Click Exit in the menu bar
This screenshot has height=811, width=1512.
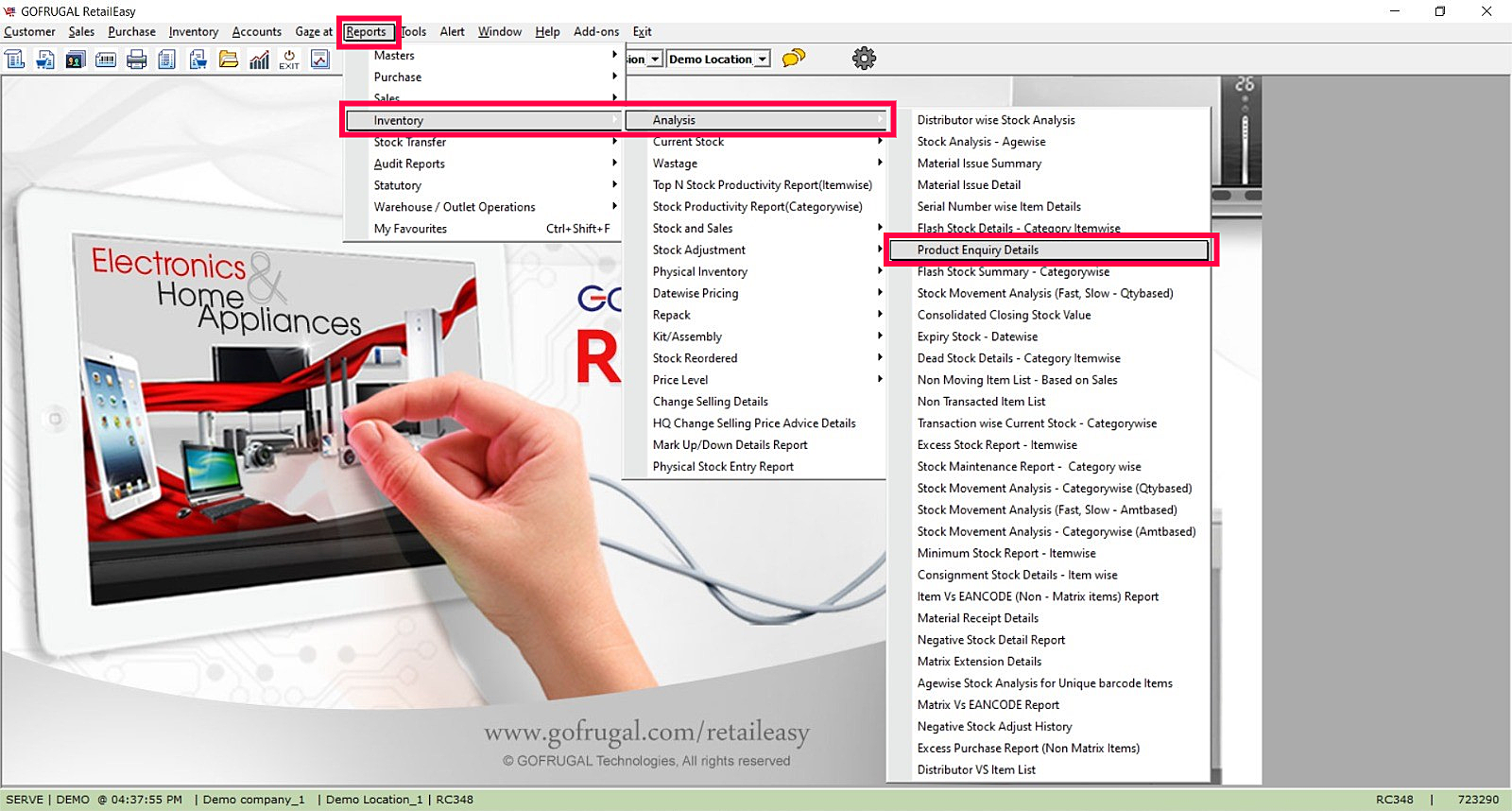point(642,32)
